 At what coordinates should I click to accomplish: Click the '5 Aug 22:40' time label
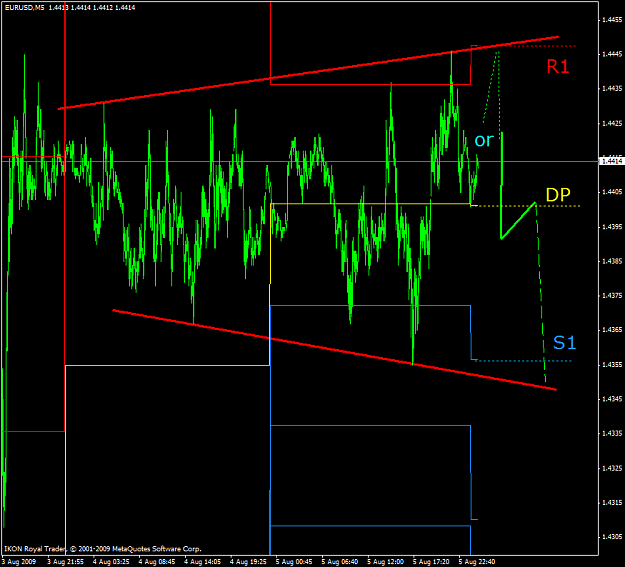tap(477, 562)
